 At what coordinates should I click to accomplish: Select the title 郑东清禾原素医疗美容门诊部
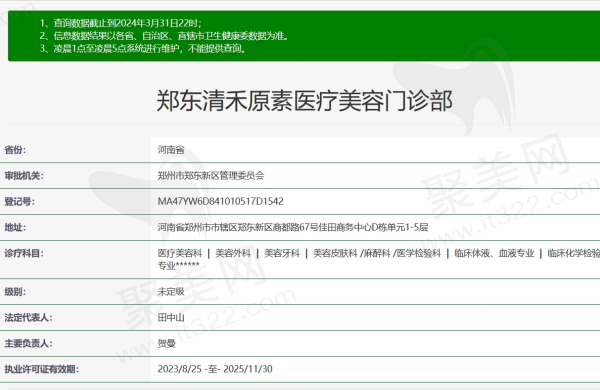[305, 101]
